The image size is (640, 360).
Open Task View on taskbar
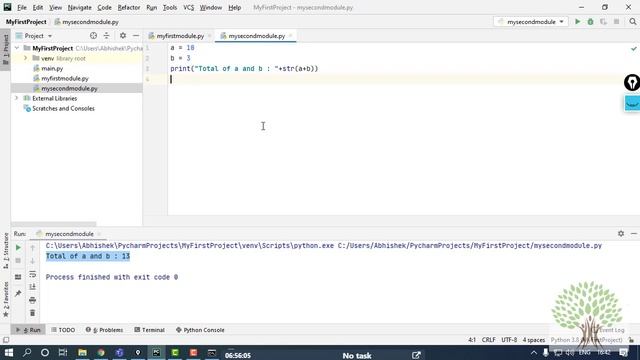tap(63, 353)
